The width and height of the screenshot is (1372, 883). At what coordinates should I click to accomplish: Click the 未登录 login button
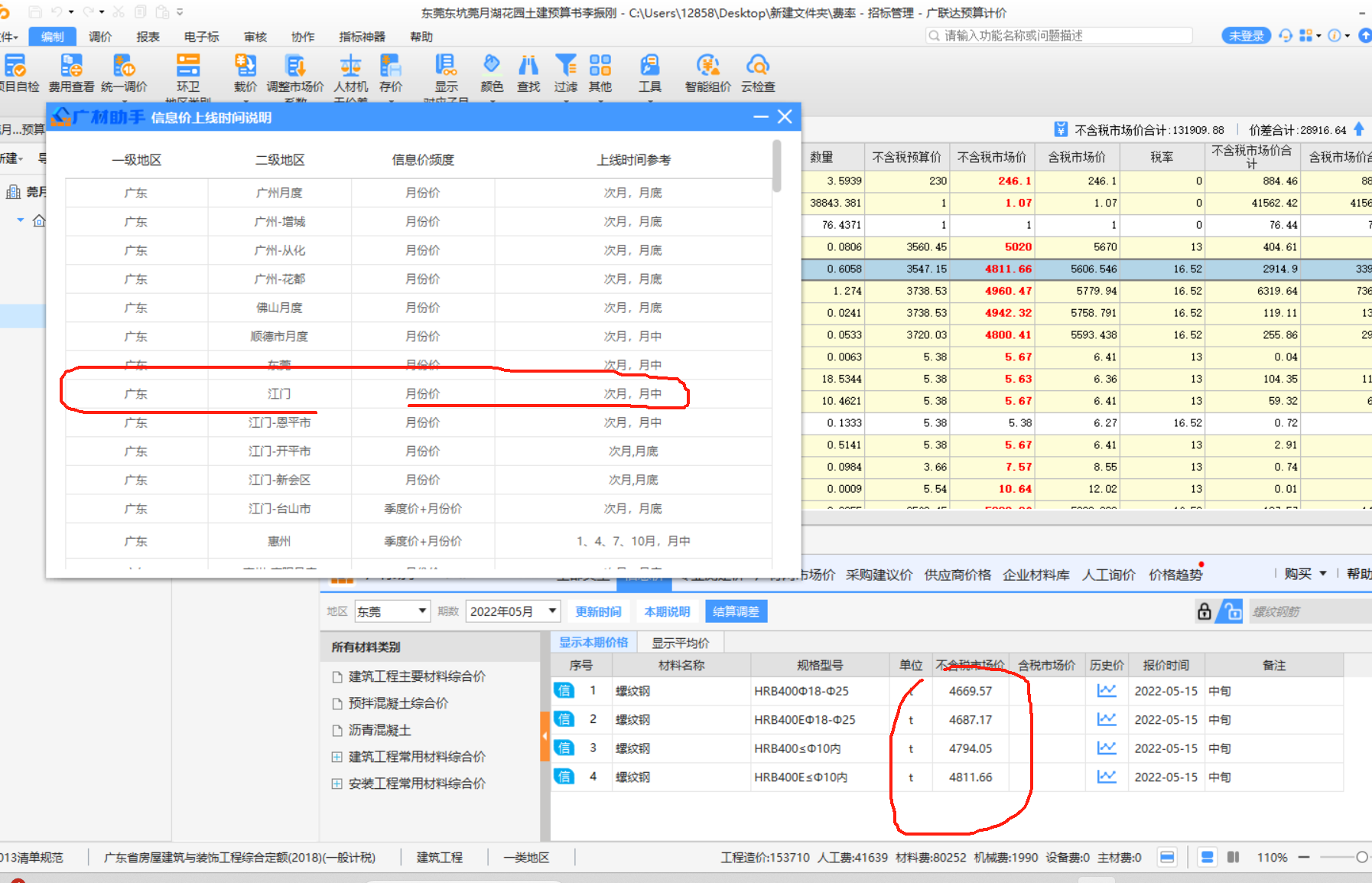[1246, 36]
